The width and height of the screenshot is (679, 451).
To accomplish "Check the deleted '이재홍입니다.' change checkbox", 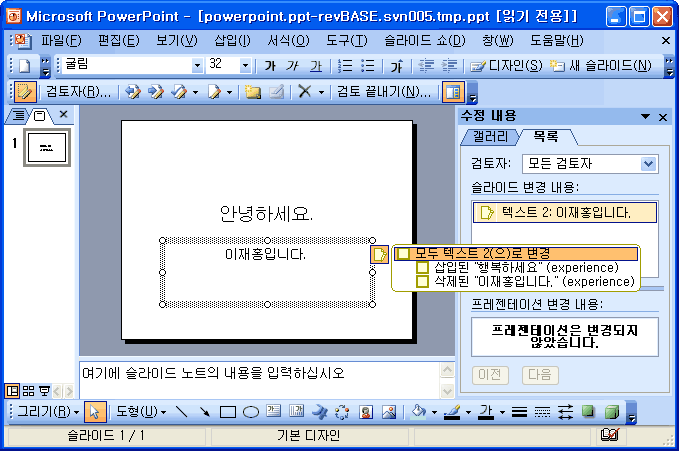I will coord(422,282).
